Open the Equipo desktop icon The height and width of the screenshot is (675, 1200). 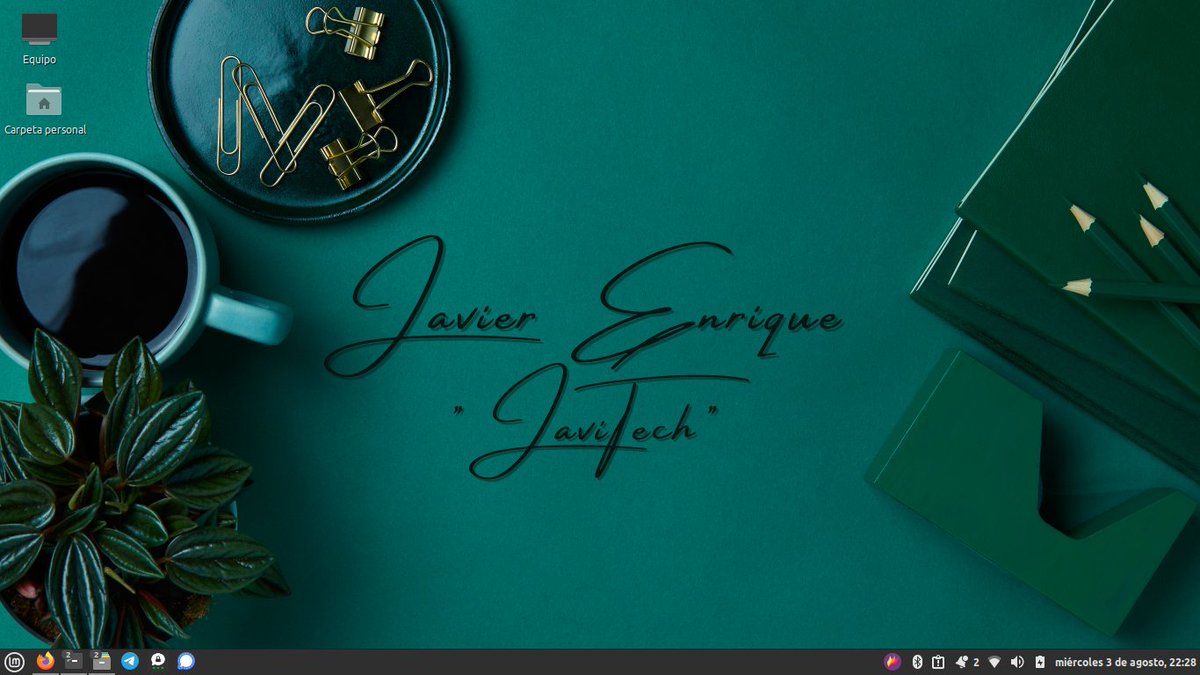click(40, 35)
